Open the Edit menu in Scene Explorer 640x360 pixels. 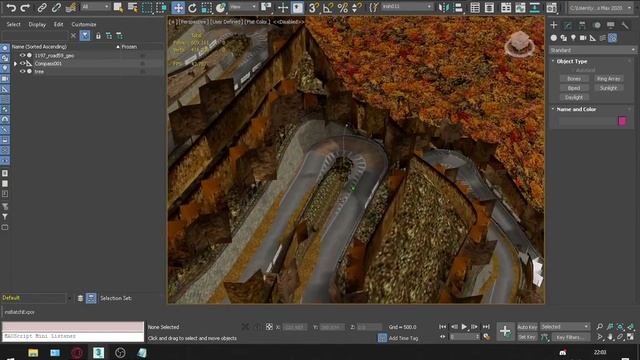pos(58,24)
